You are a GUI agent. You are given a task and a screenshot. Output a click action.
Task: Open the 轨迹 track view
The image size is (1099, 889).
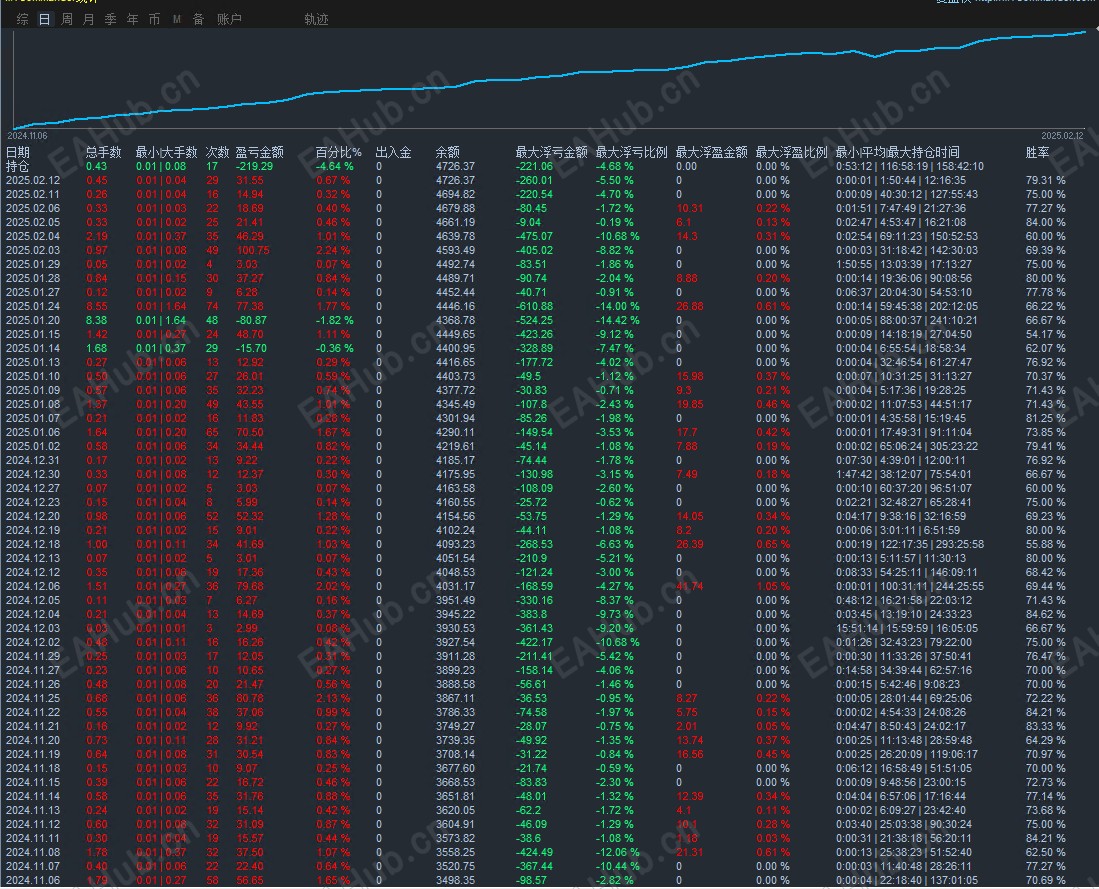(x=316, y=19)
